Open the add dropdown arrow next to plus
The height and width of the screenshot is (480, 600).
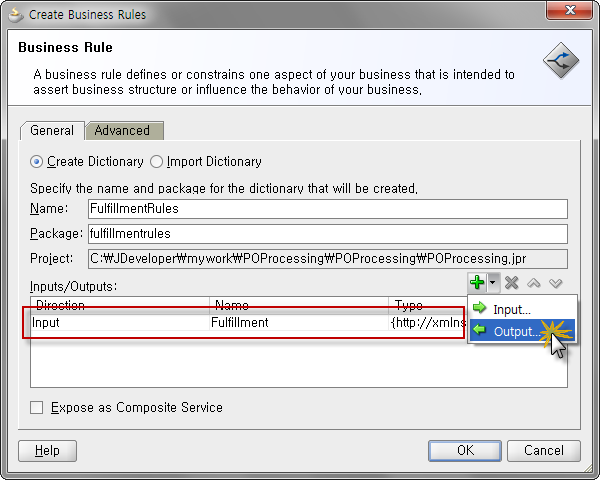click(x=493, y=283)
